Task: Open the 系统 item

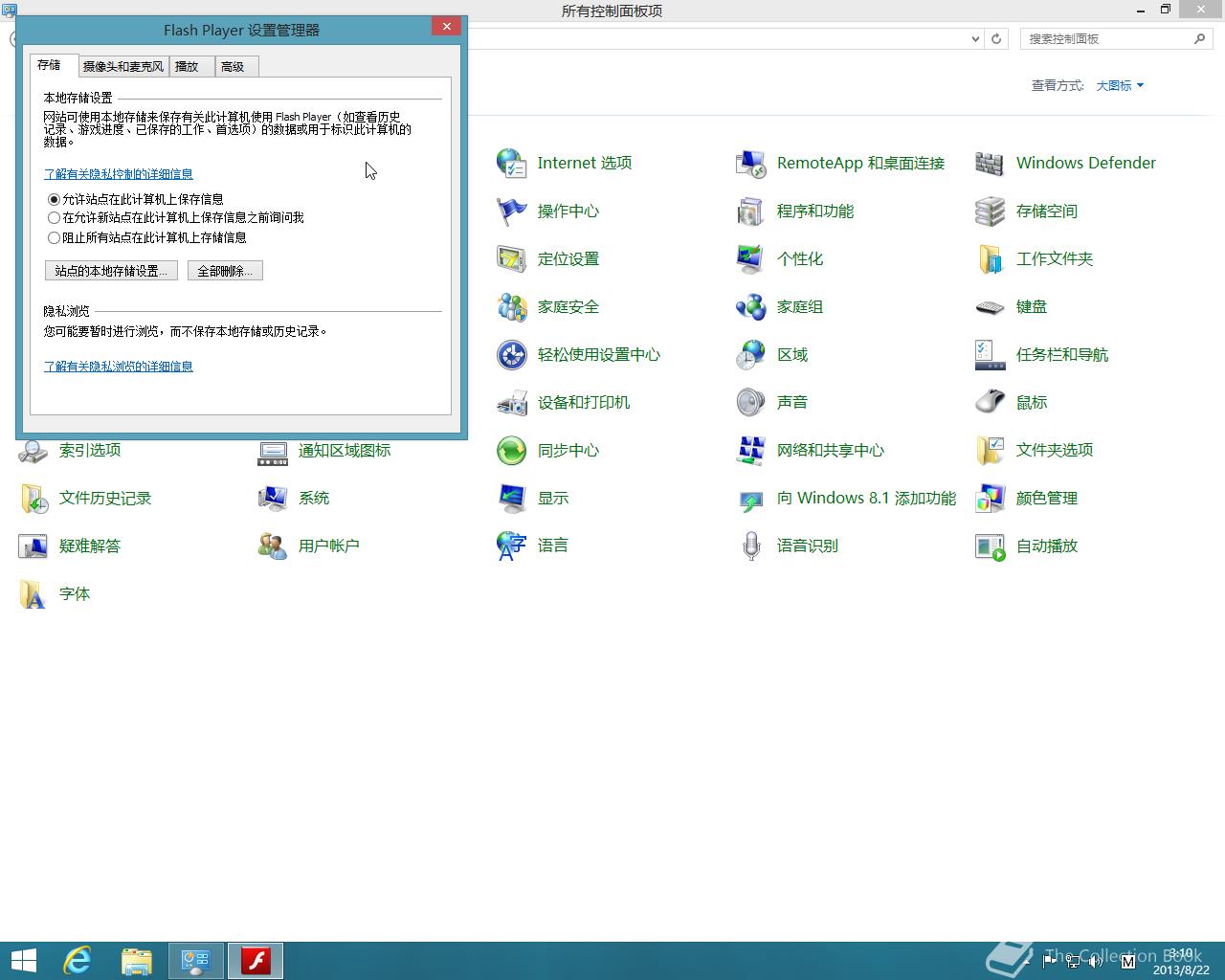Action: click(x=295, y=498)
